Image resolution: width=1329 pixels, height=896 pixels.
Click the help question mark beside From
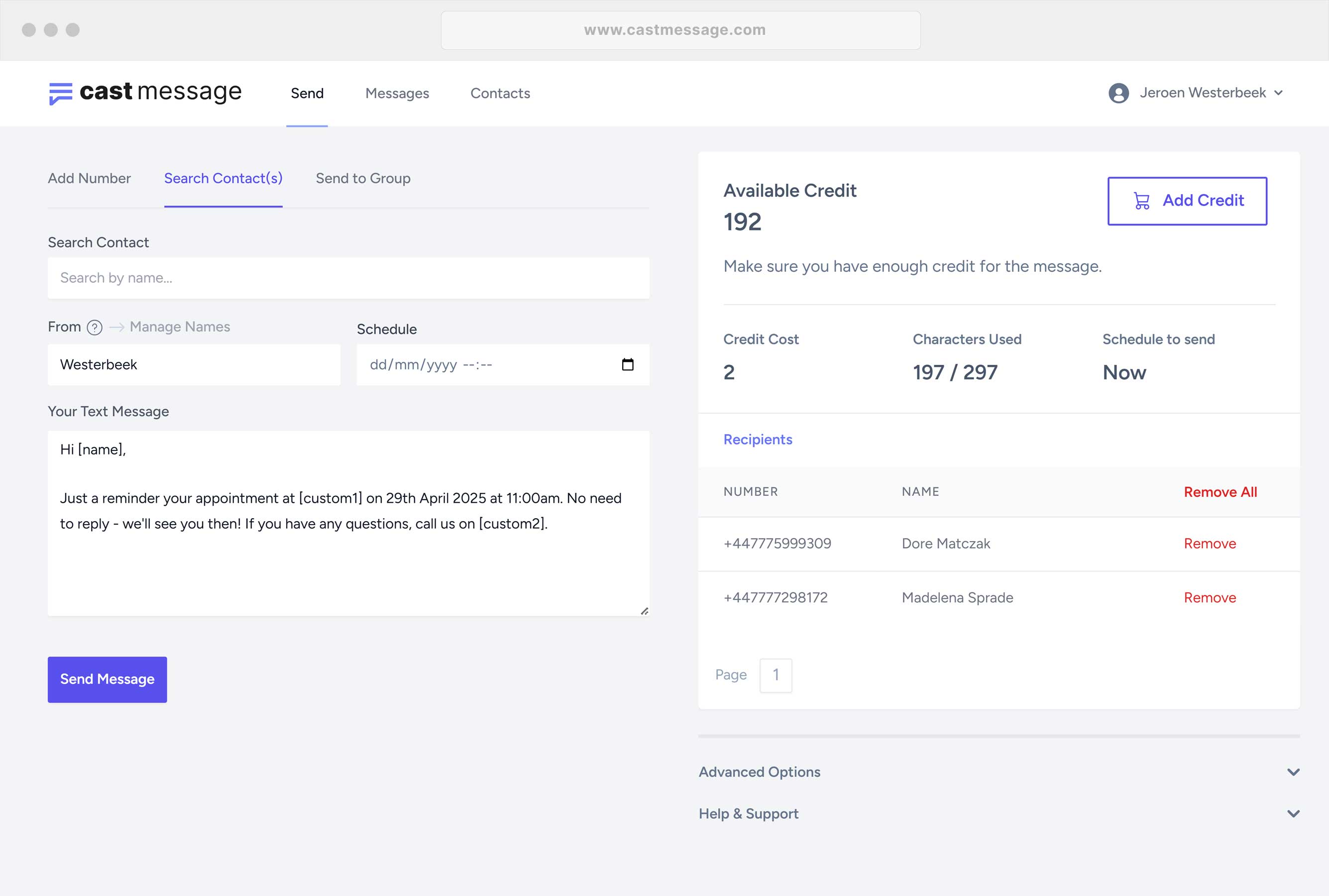coord(94,328)
